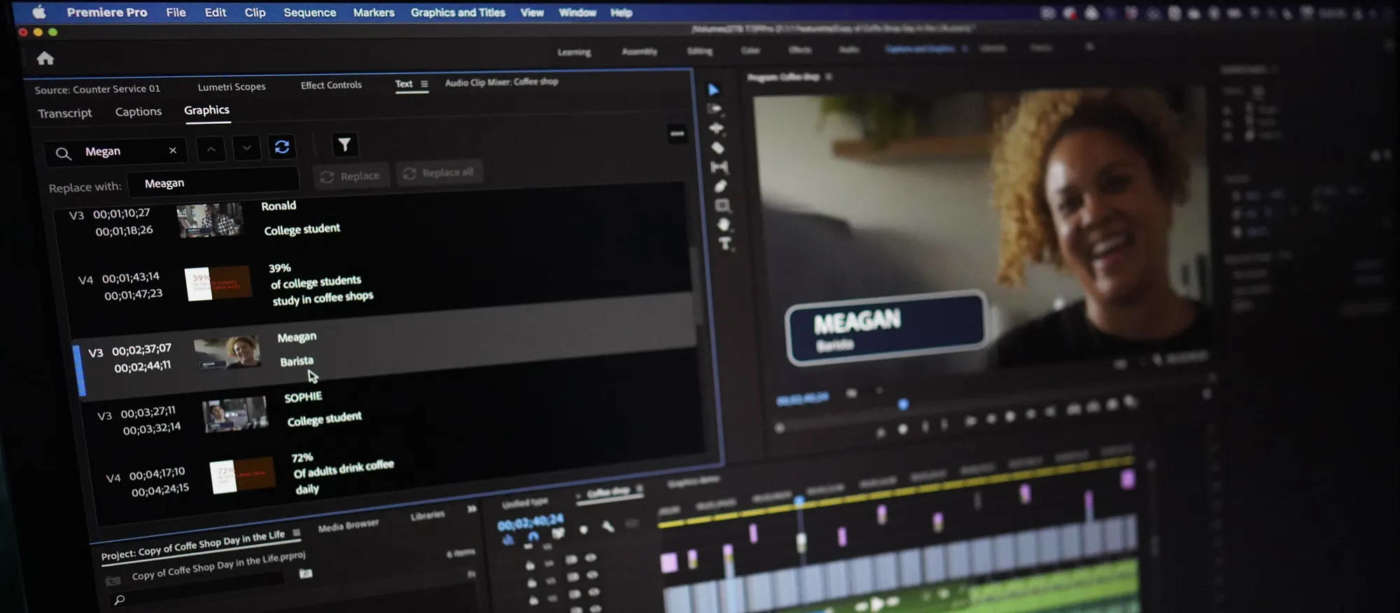Click the Home icon
1400x613 pixels.
coord(45,58)
